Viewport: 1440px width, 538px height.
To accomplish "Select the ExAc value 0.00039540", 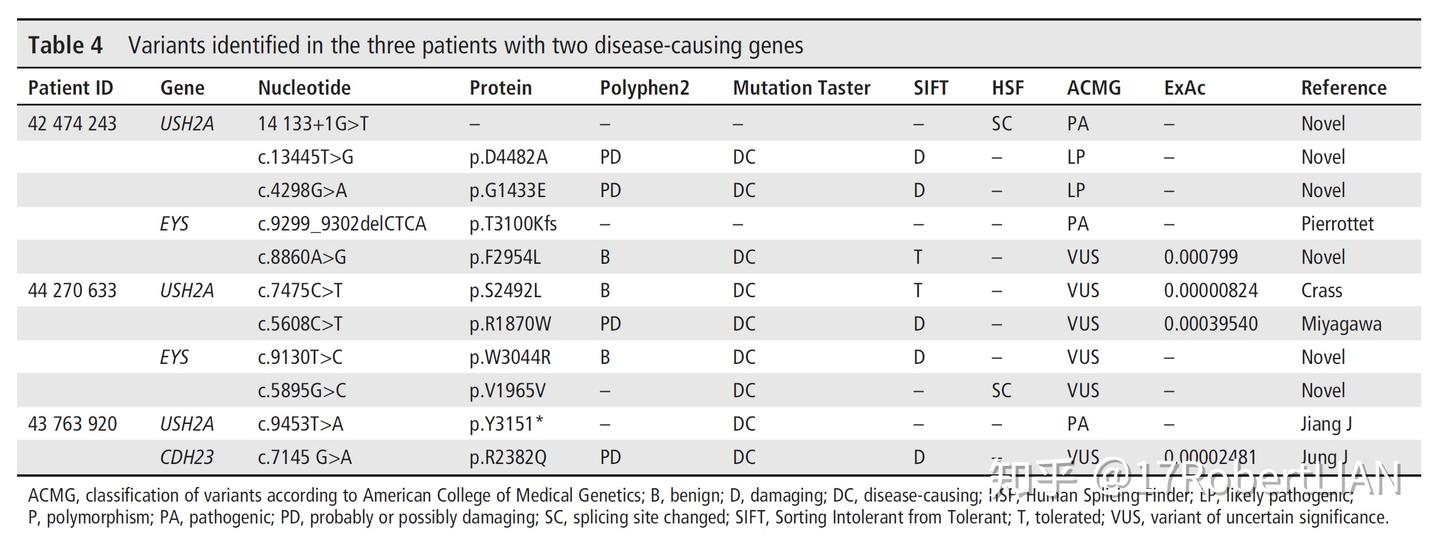I will tap(1210, 324).
